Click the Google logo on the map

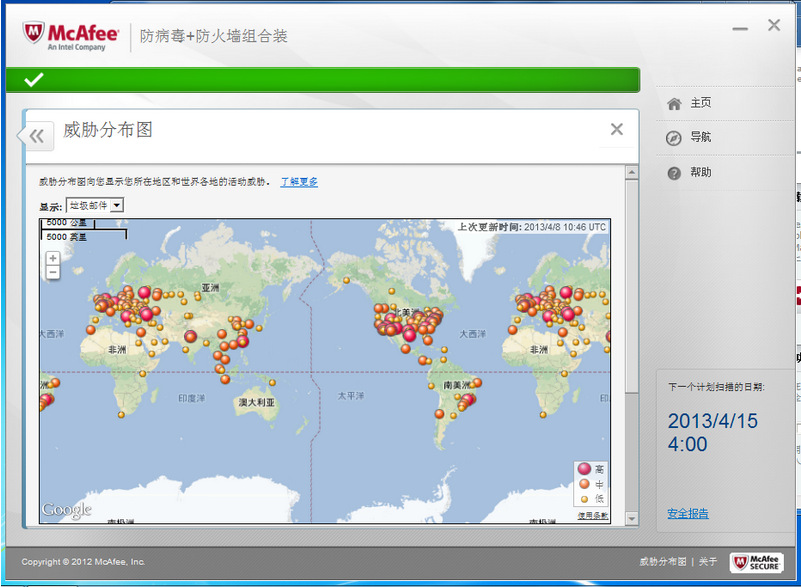(67, 510)
